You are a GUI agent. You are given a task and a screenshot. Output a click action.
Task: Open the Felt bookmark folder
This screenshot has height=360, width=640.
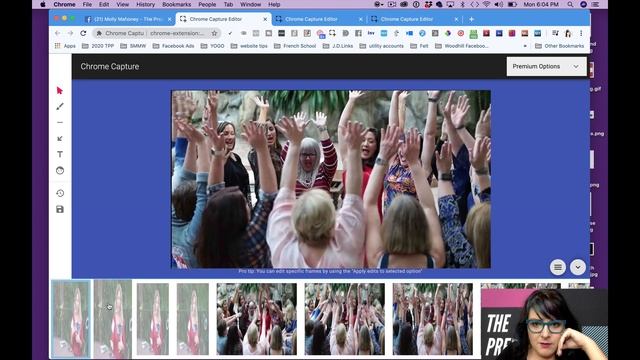coord(419,46)
